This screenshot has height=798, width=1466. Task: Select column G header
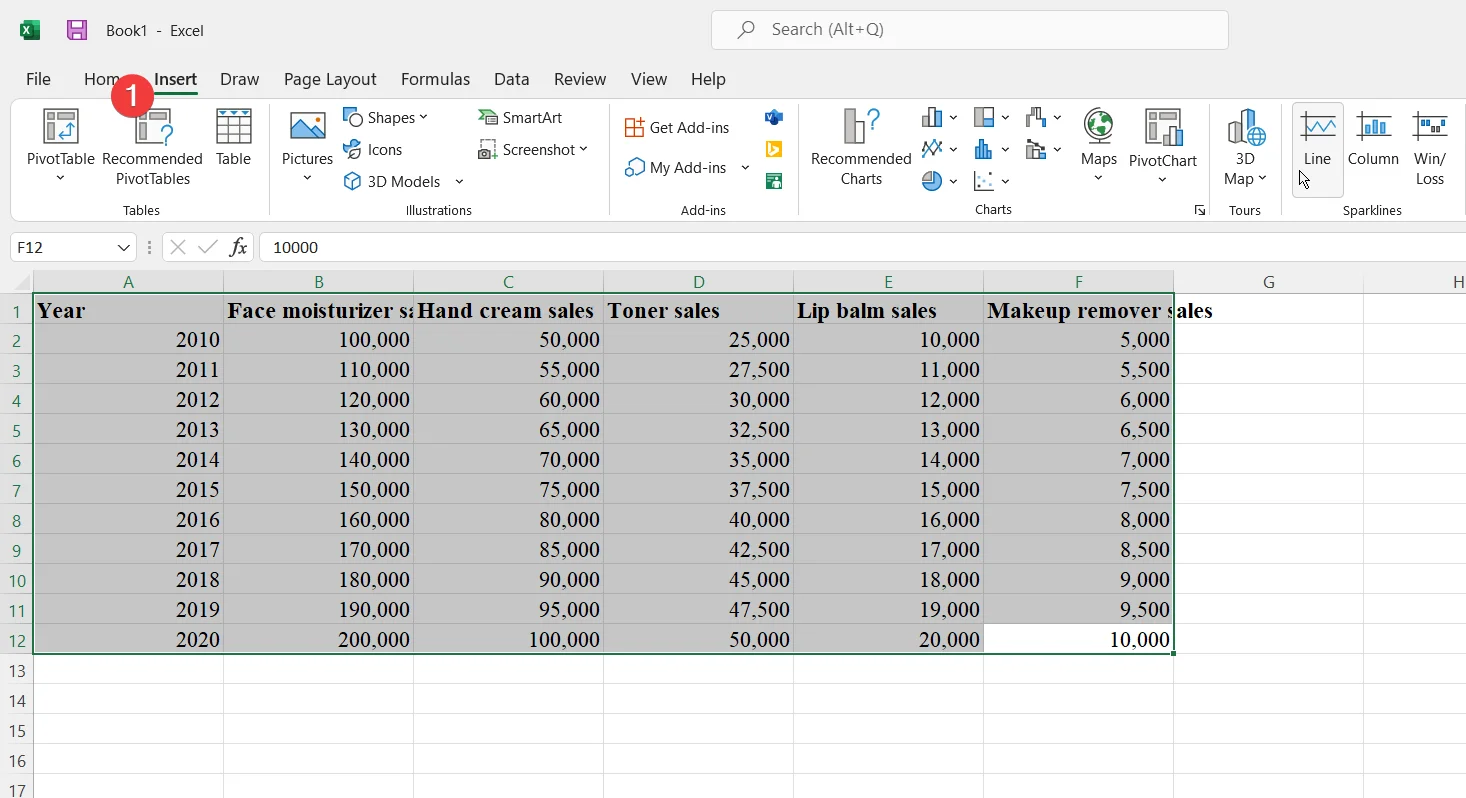[x=1268, y=282]
